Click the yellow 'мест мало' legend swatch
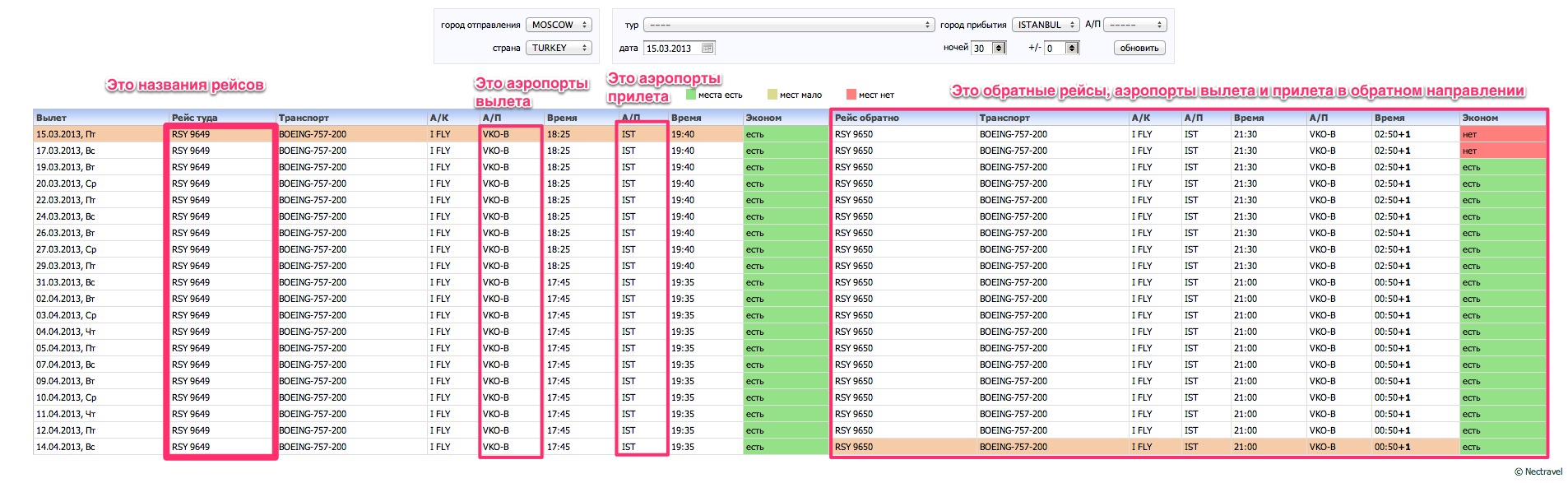Viewport: 1568px width, 483px height. coord(772,95)
